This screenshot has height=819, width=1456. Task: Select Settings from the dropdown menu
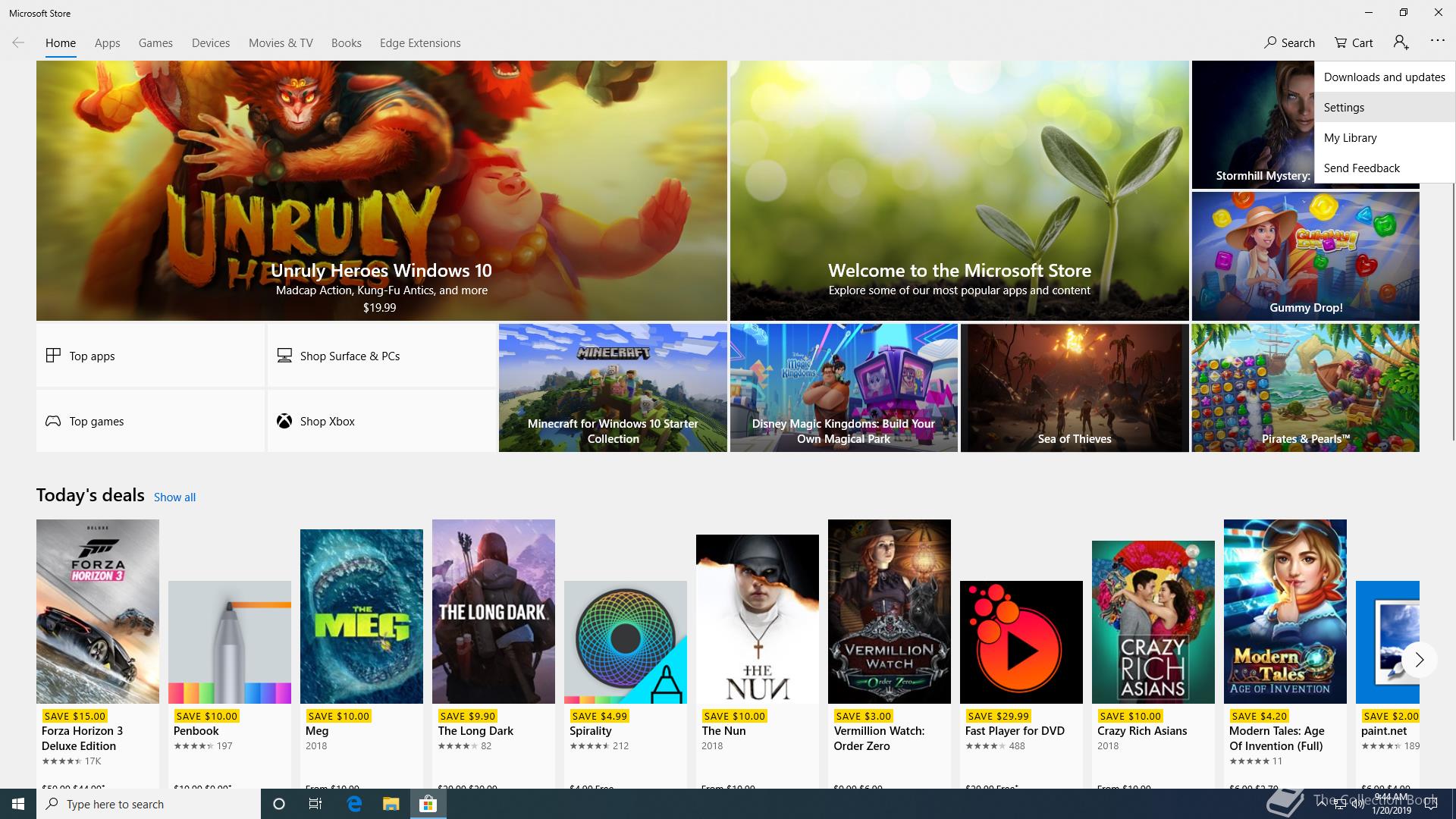tap(1385, 107)
